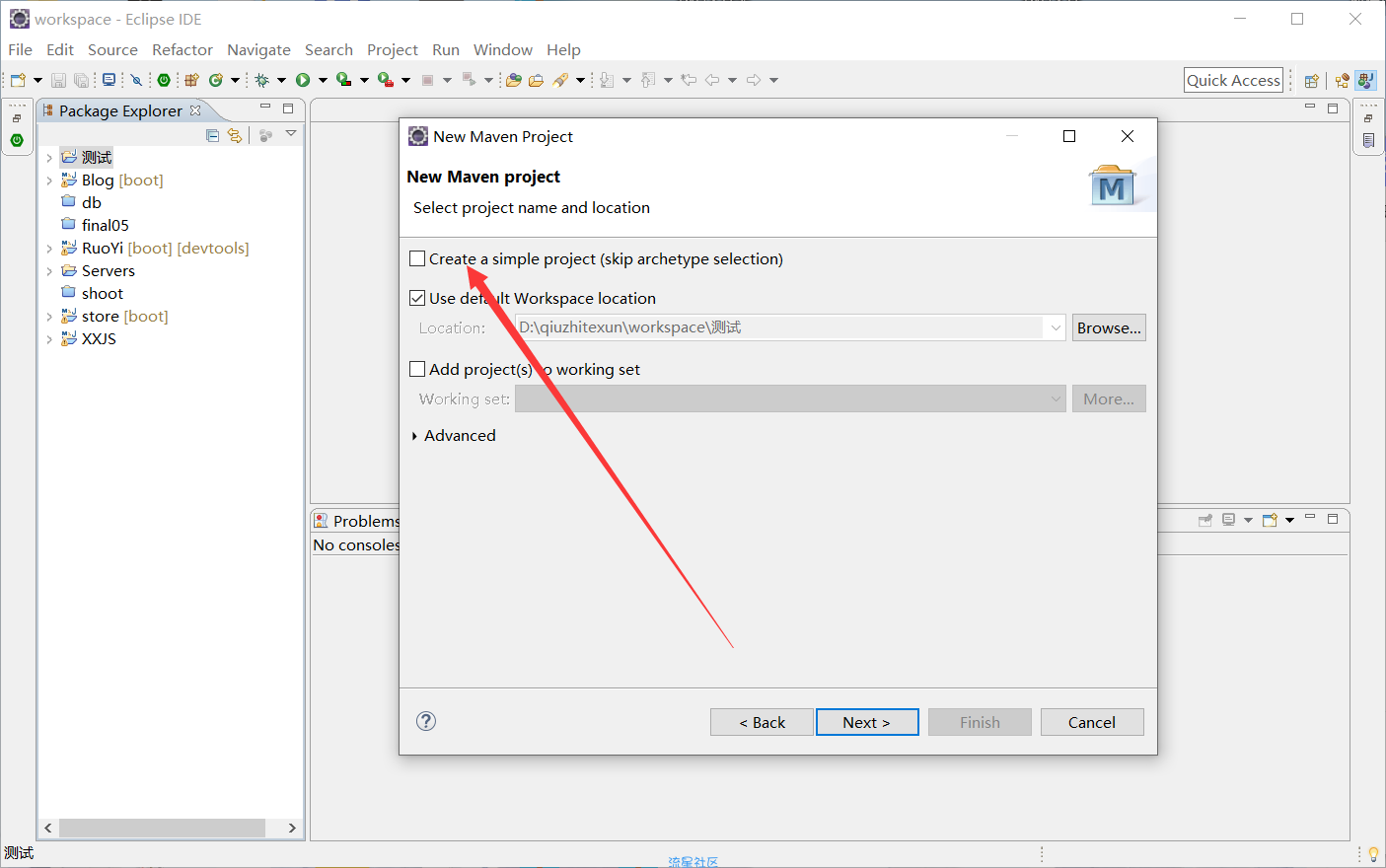Viewport: 1386px width, 868px height.
Task: Open the Project menu
Action: pos(393,49)
